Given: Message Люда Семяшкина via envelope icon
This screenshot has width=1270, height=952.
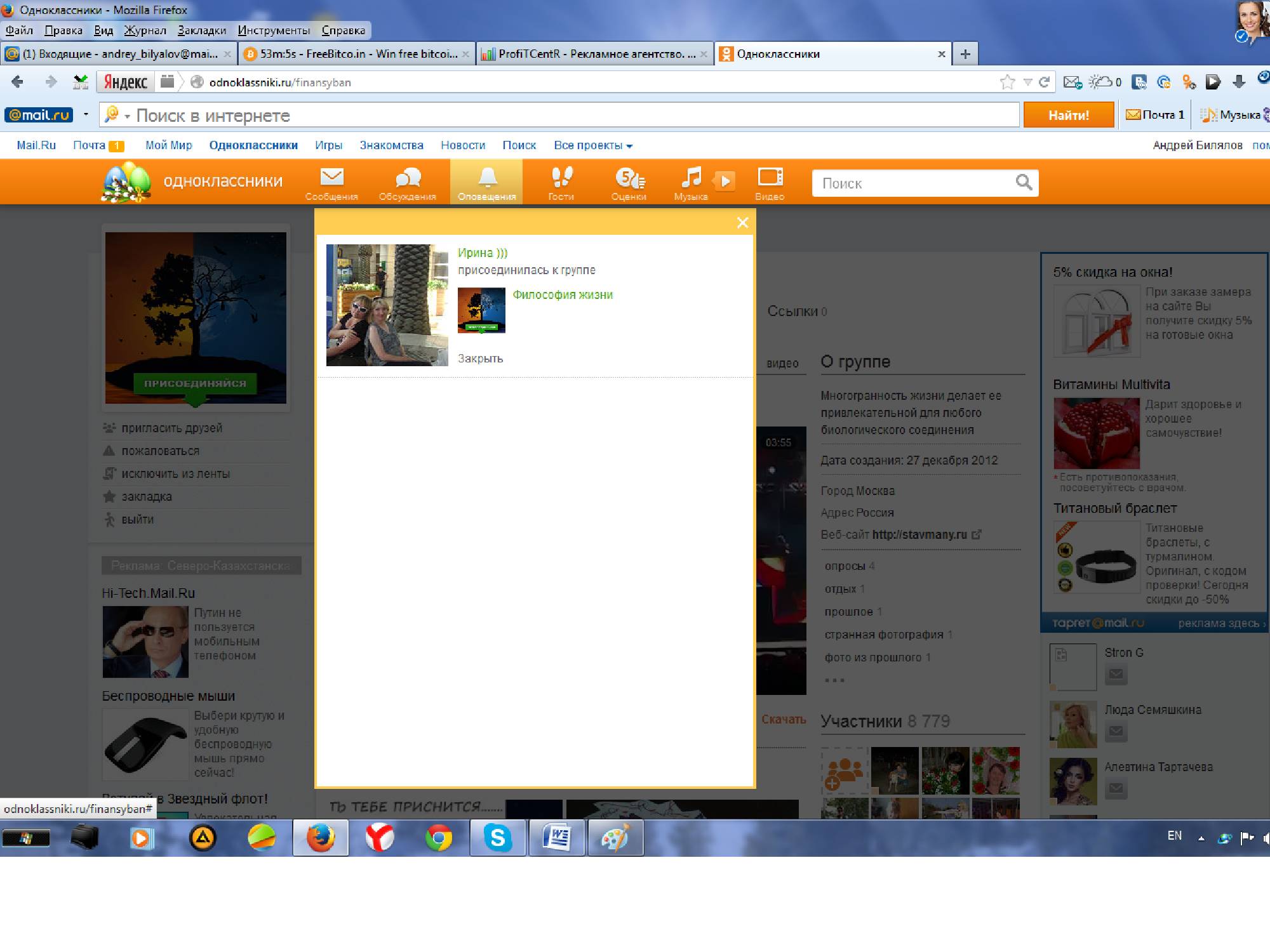Looking at the screenshot, I should [x=1116, y=732].
